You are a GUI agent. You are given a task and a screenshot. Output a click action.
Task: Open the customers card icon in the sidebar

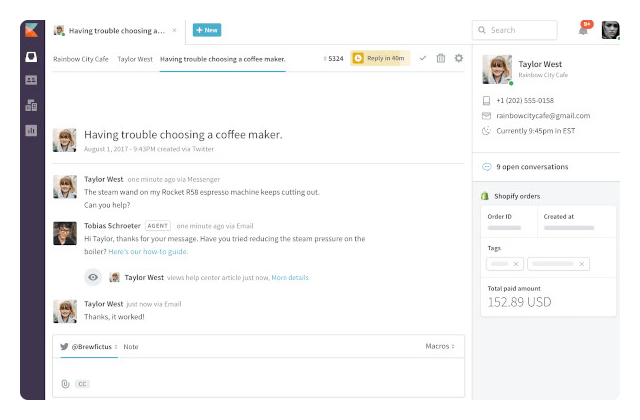31,80
